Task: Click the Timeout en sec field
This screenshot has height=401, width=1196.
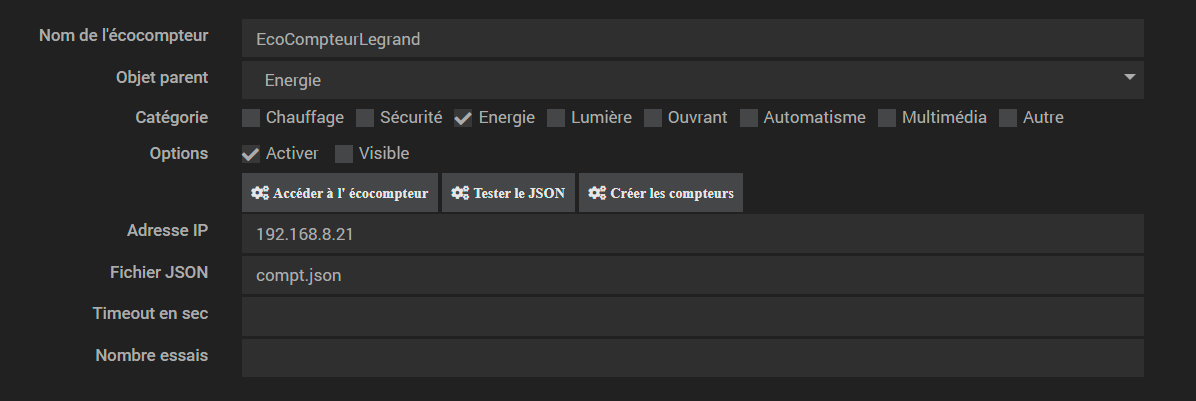Action: pyautogui.click(x=692, y=316)
